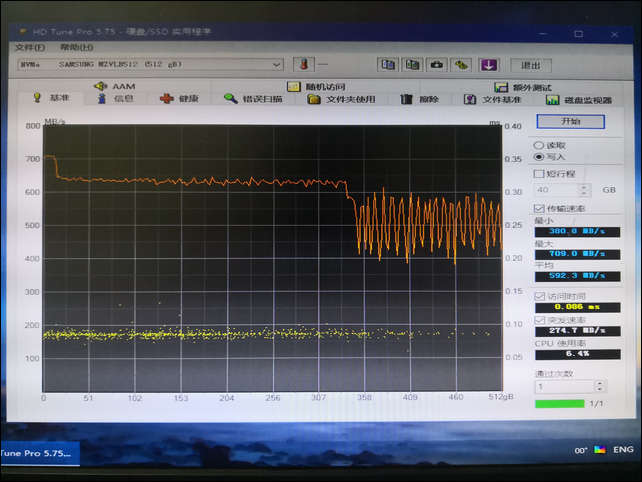
Task: Switch to the 磁盘监视器 (Disk Monitor) tab
Action: click(x=580, y=99)
